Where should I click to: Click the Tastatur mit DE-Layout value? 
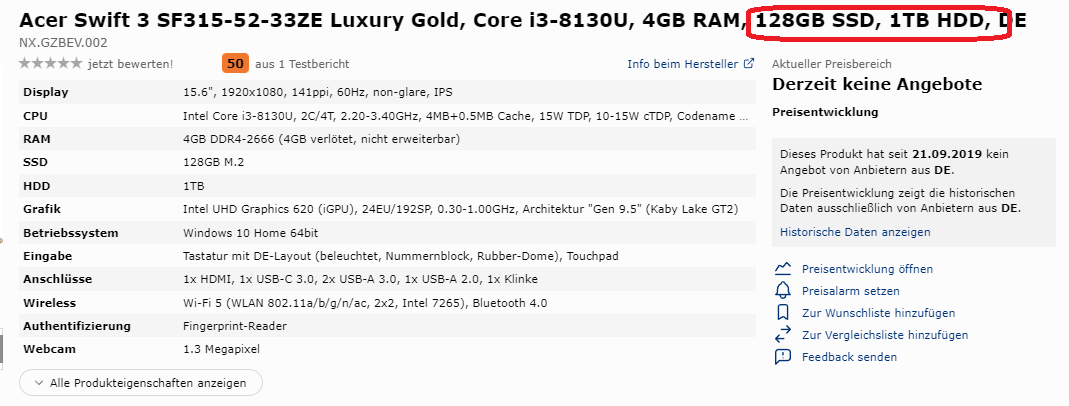(x=401, y=256)
